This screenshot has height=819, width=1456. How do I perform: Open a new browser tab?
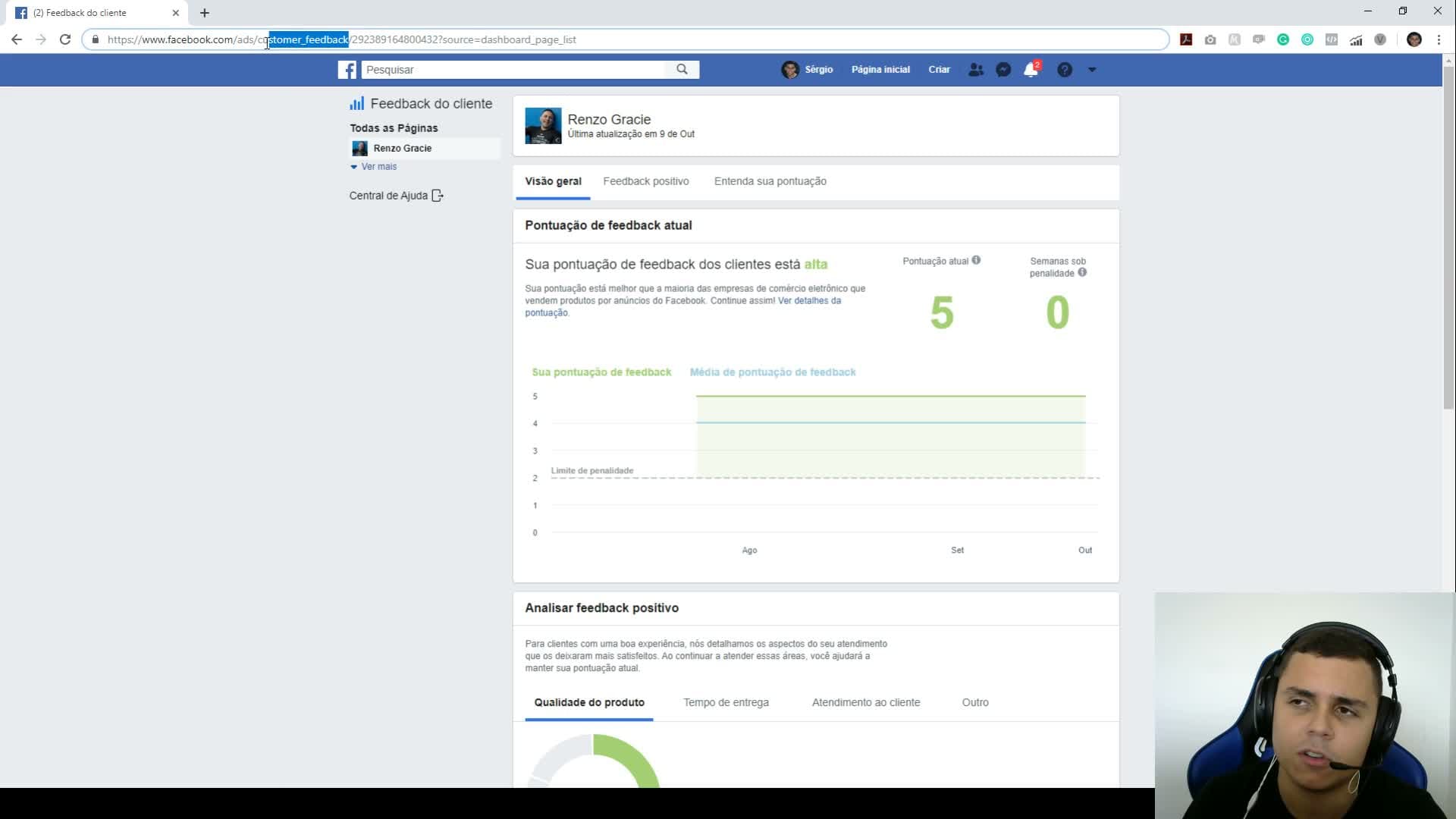205,13
